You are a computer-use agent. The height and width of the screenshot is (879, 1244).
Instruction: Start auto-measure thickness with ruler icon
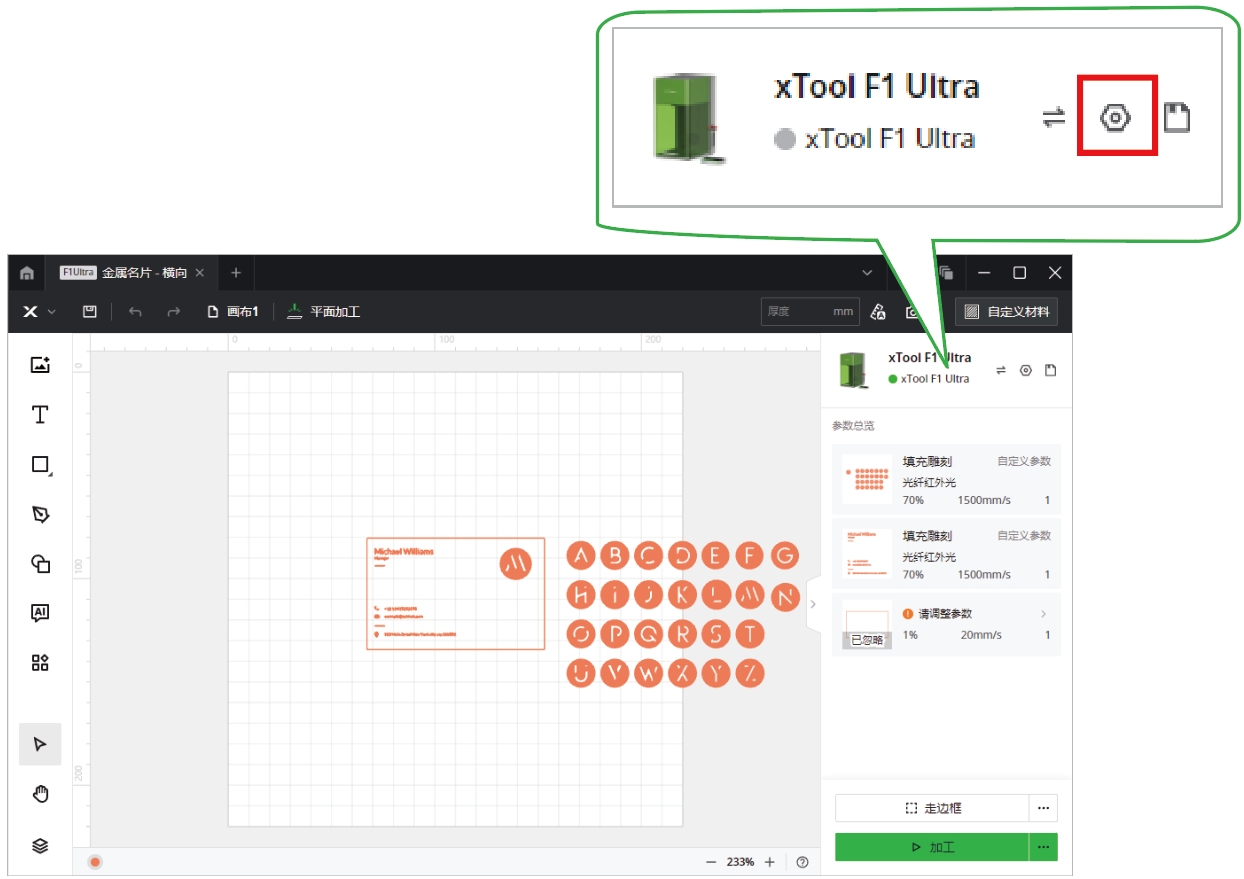tap(878, 312)
